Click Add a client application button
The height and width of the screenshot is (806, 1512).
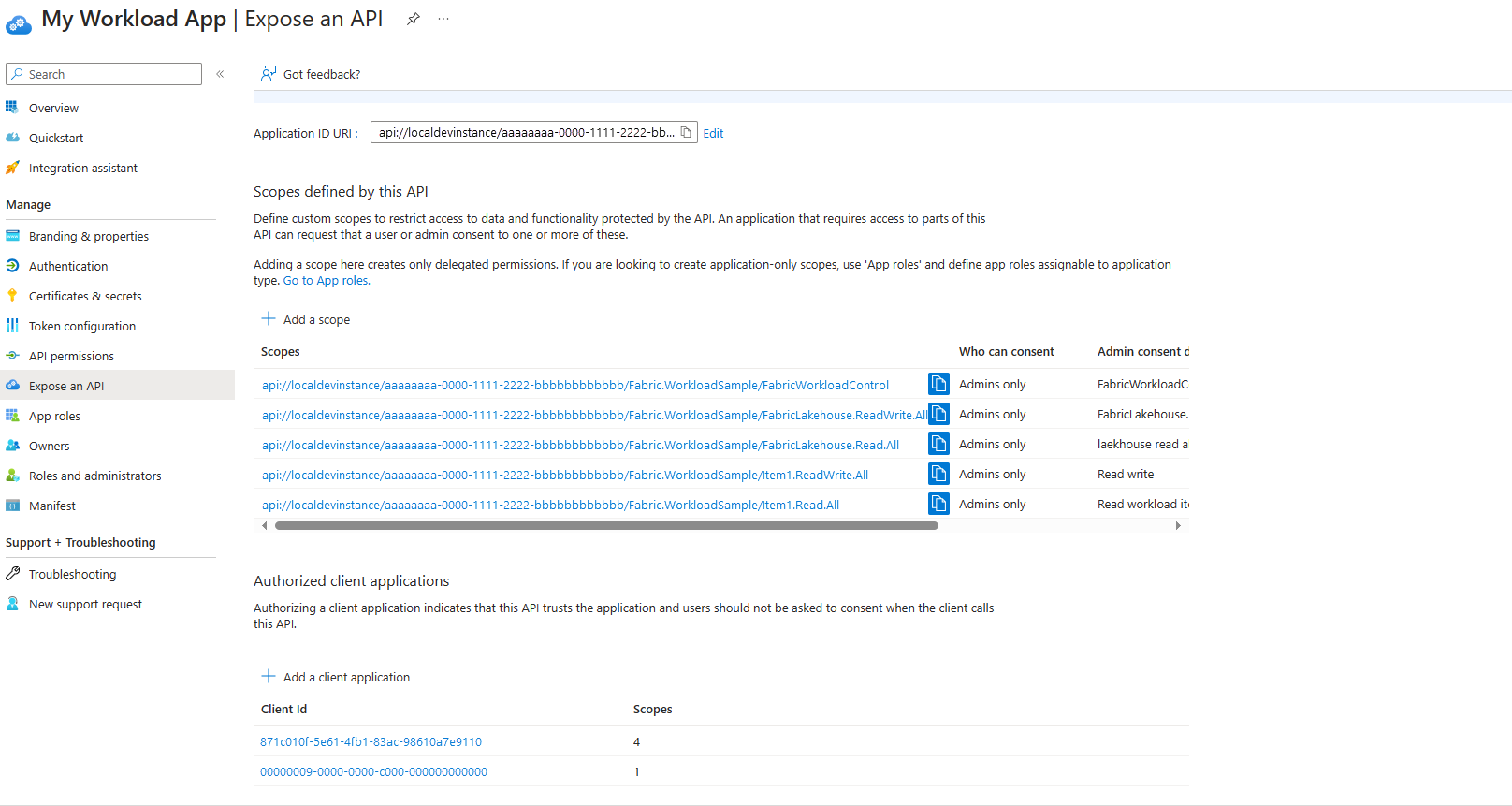coord(336,677)
